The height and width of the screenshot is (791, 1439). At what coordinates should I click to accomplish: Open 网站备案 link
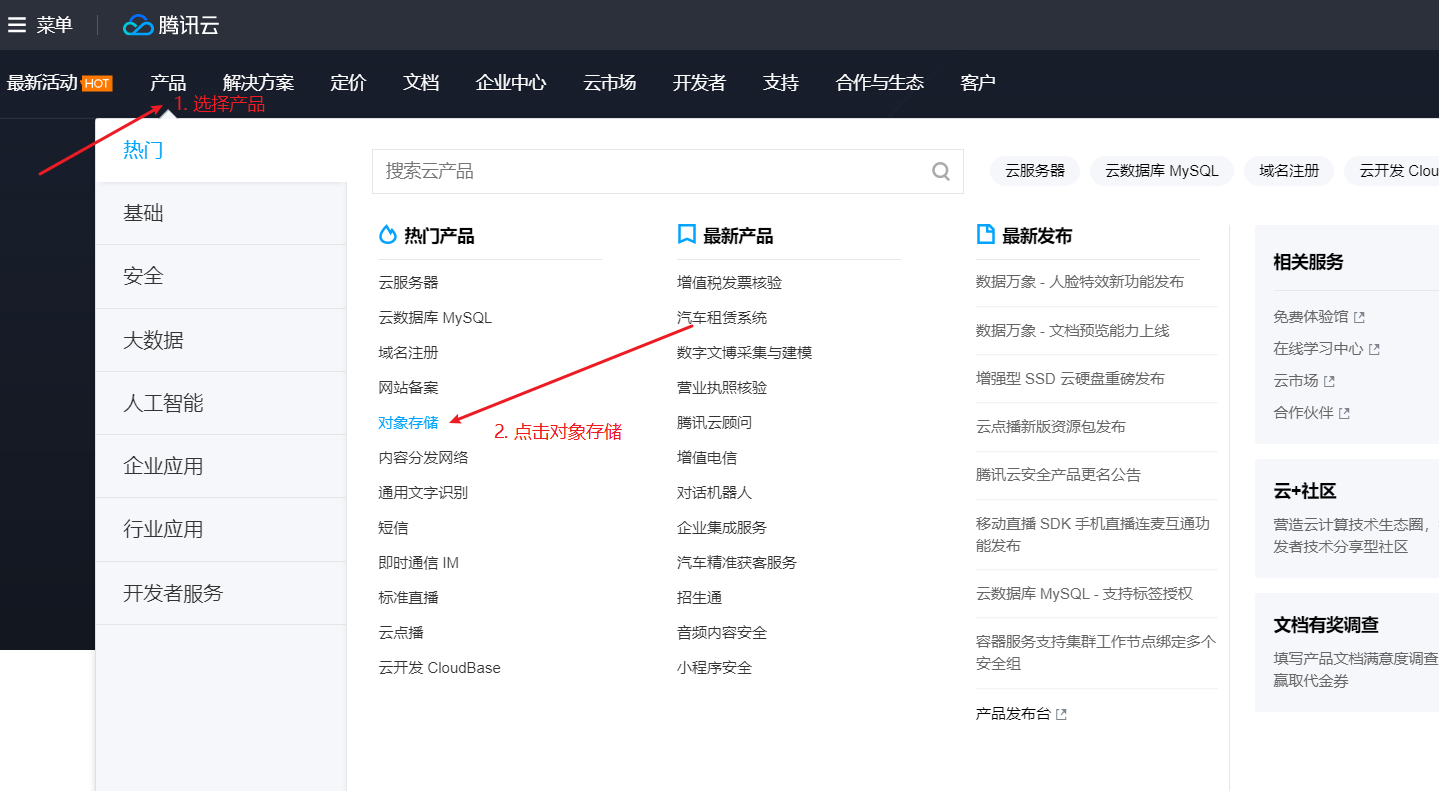click(408, 388)
